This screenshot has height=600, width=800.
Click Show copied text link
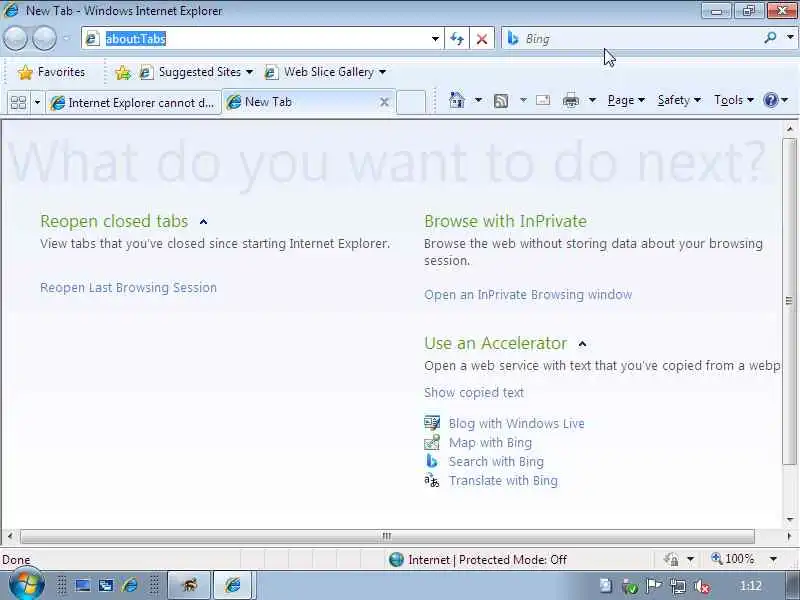[474, 392]
